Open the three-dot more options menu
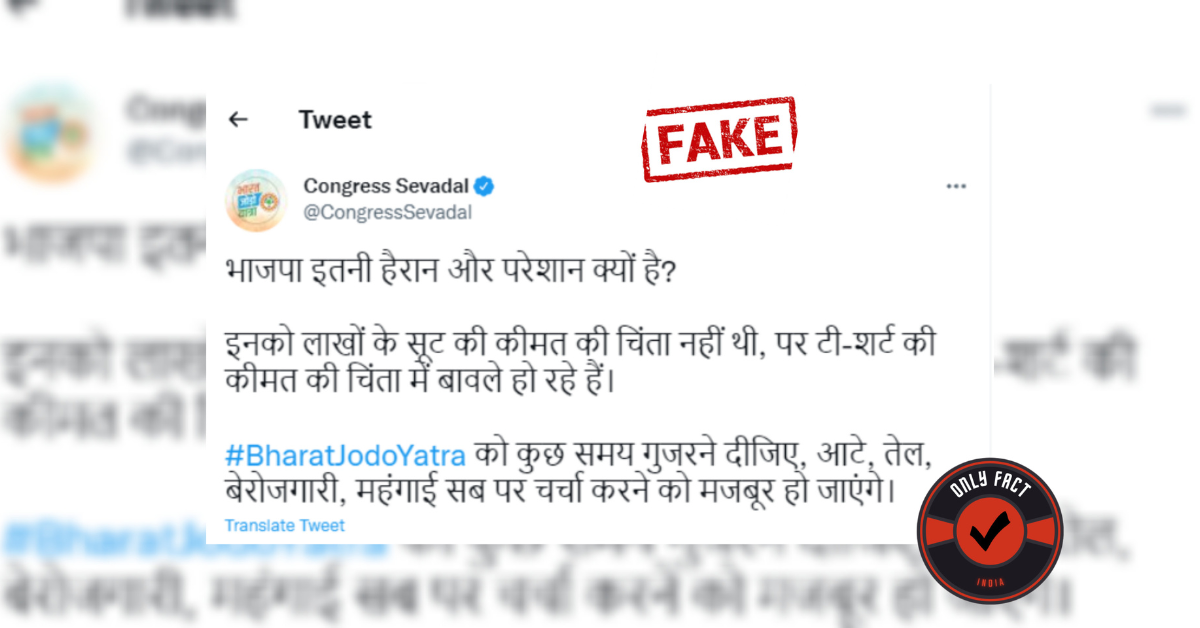Viewport: 1200px width, 628px height. pos(957,186)
